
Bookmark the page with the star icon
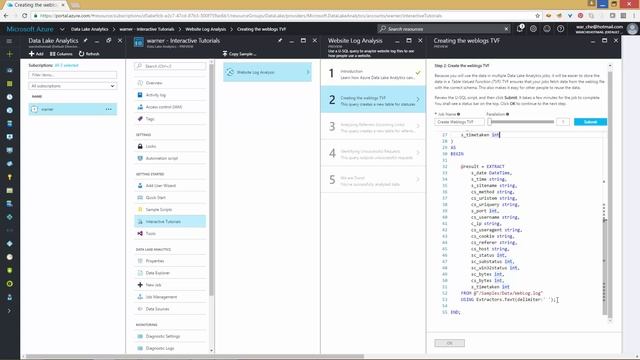(x=537, y=16)
